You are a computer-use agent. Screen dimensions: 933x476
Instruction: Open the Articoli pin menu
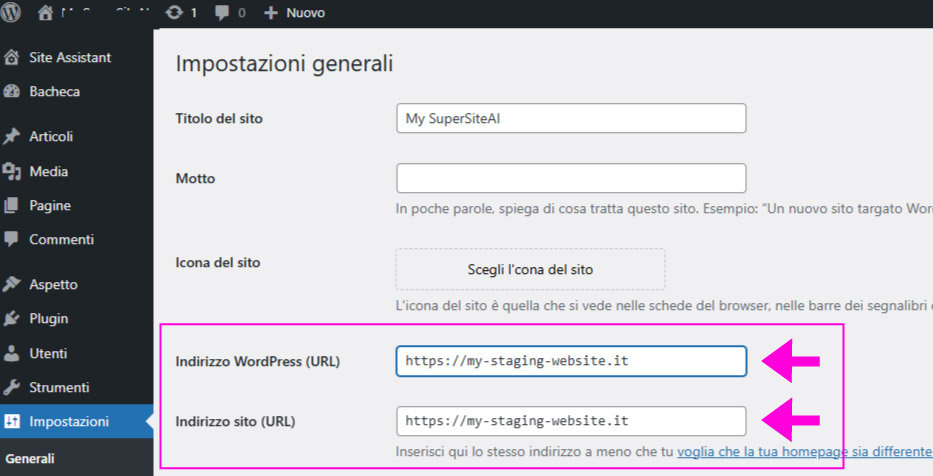pos(50,137)
